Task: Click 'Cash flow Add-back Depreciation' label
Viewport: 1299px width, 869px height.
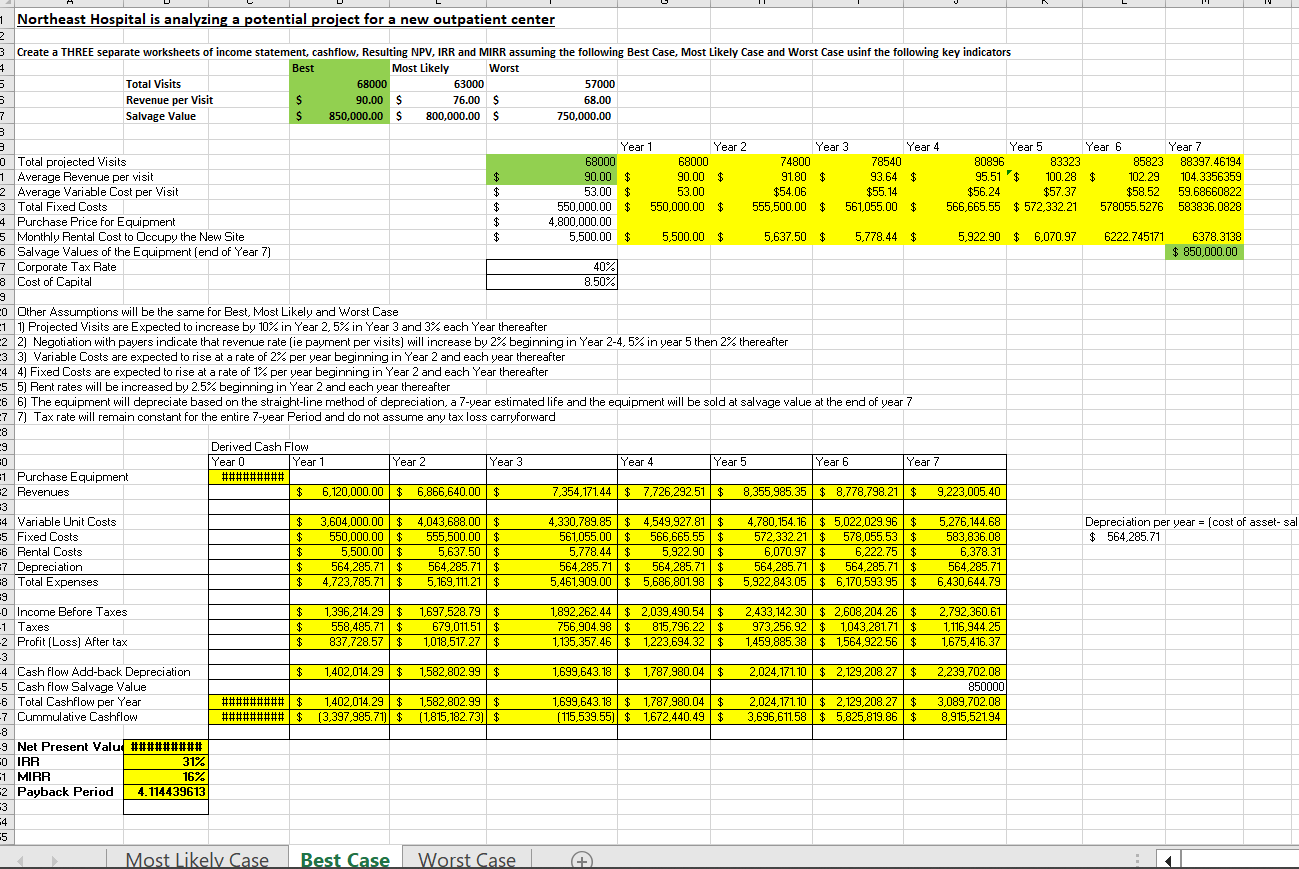Action: (104, 672)
